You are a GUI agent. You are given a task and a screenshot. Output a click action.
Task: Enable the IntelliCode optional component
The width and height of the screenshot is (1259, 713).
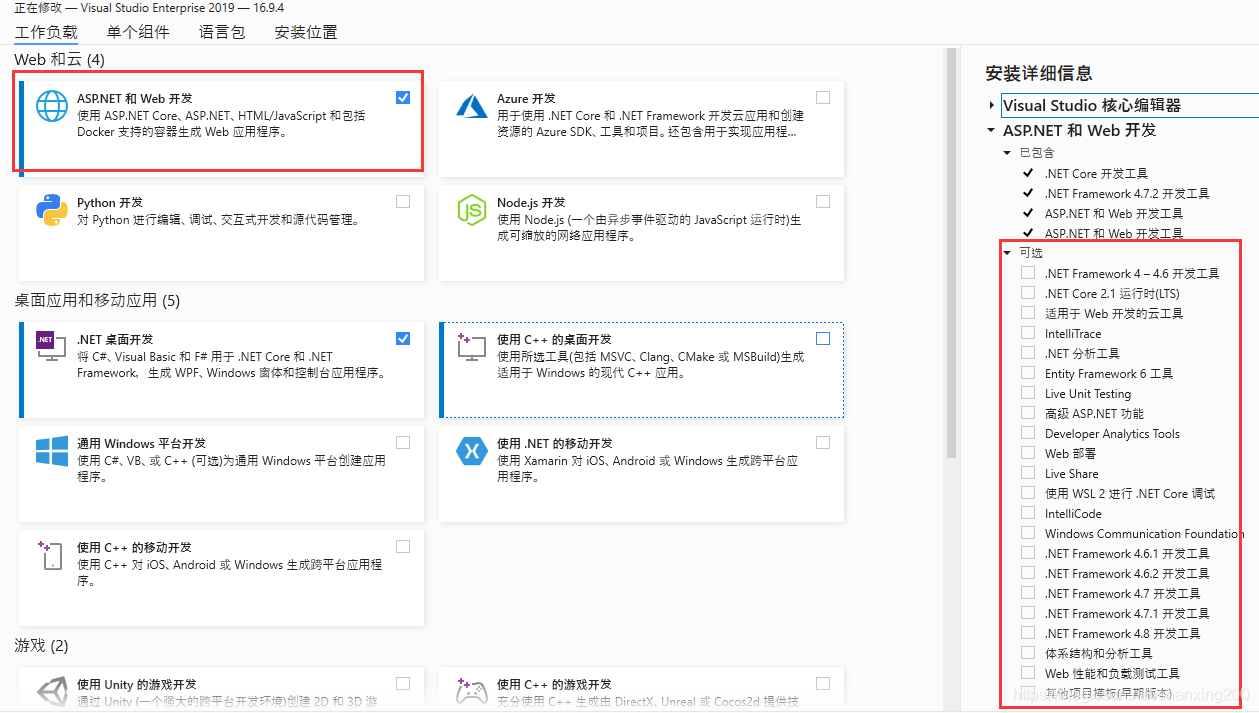coord(1028,513)
